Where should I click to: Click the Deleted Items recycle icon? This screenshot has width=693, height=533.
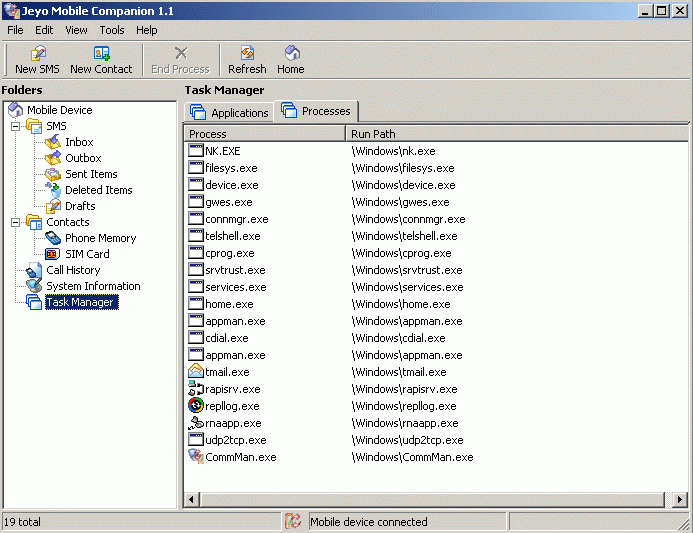point(53,190)
